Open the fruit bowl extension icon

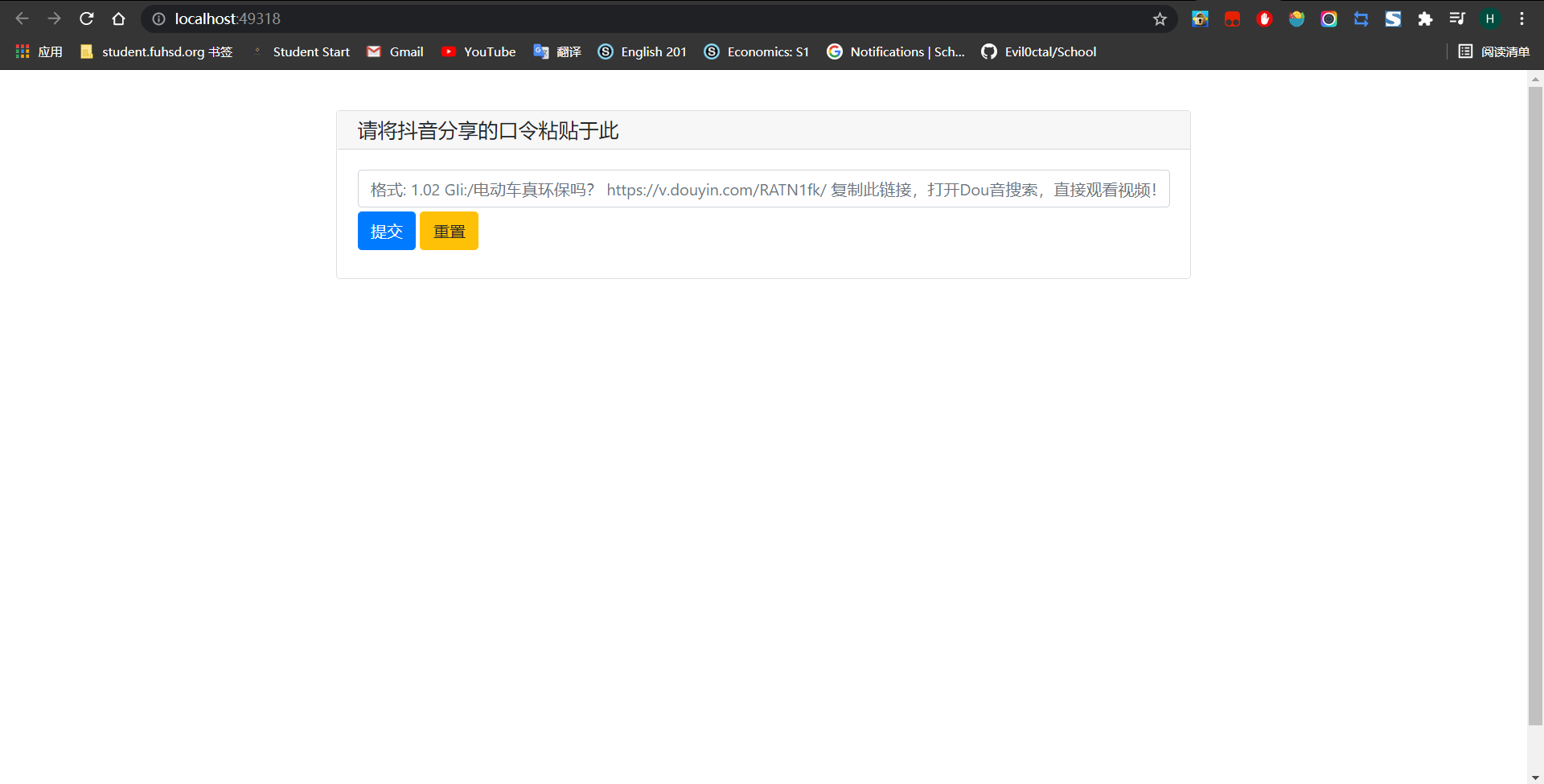pos(1296,18)
